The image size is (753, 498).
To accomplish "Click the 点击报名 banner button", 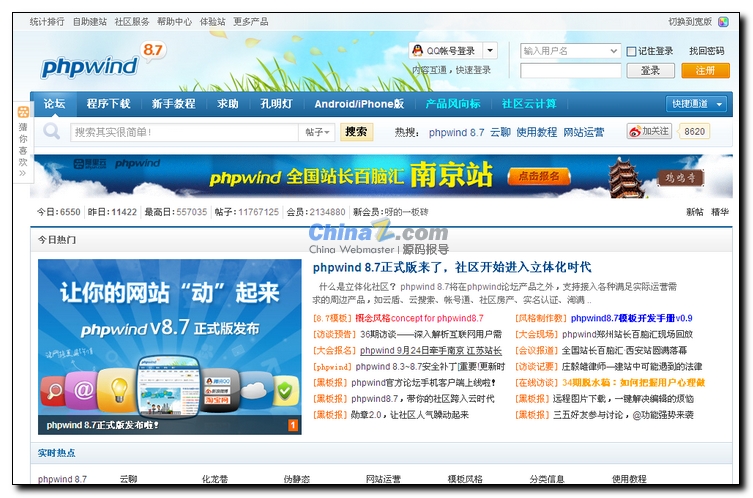I will [539, 177].
